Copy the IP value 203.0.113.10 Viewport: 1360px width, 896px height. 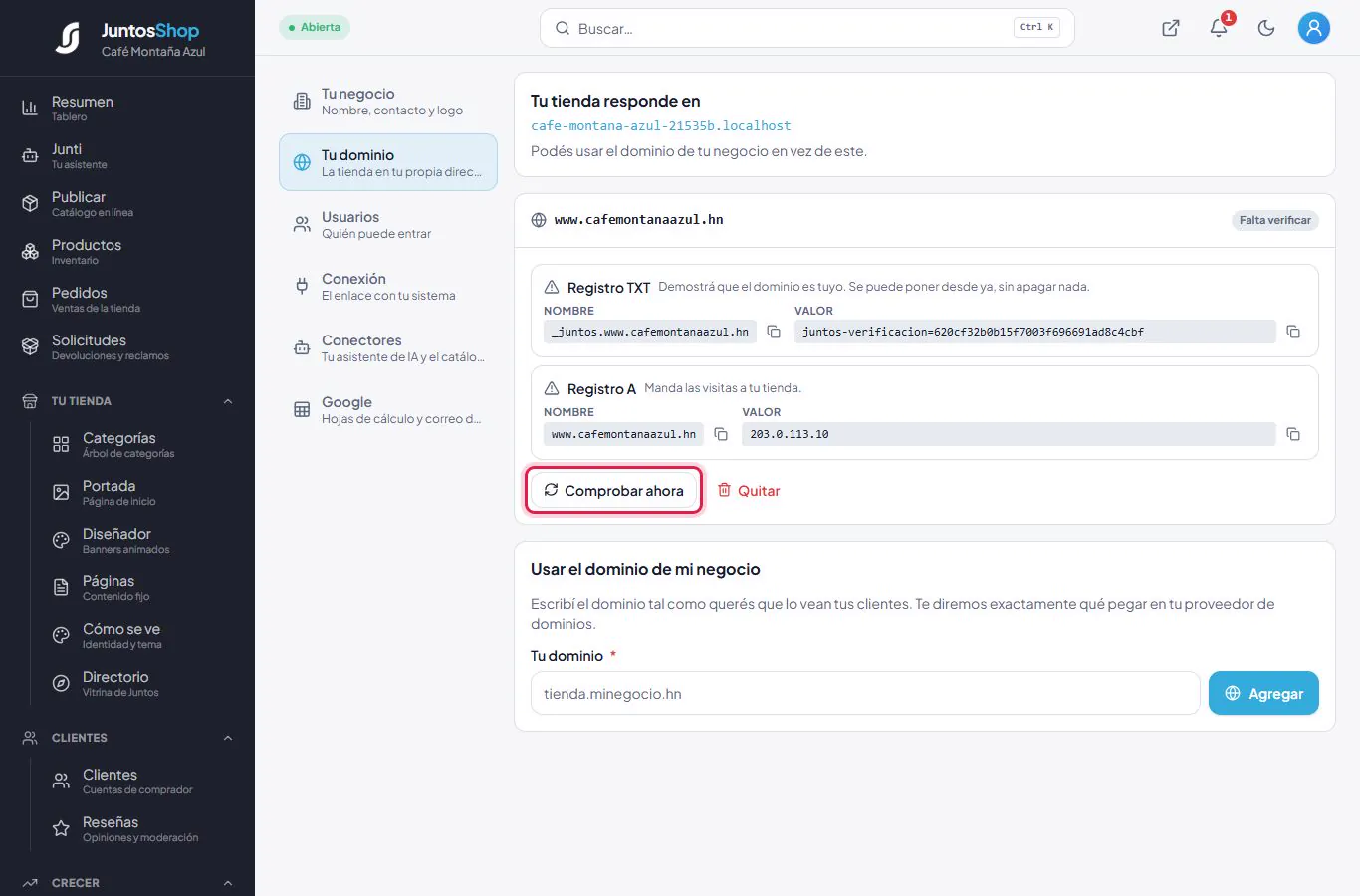click(x=1293, y=434)
